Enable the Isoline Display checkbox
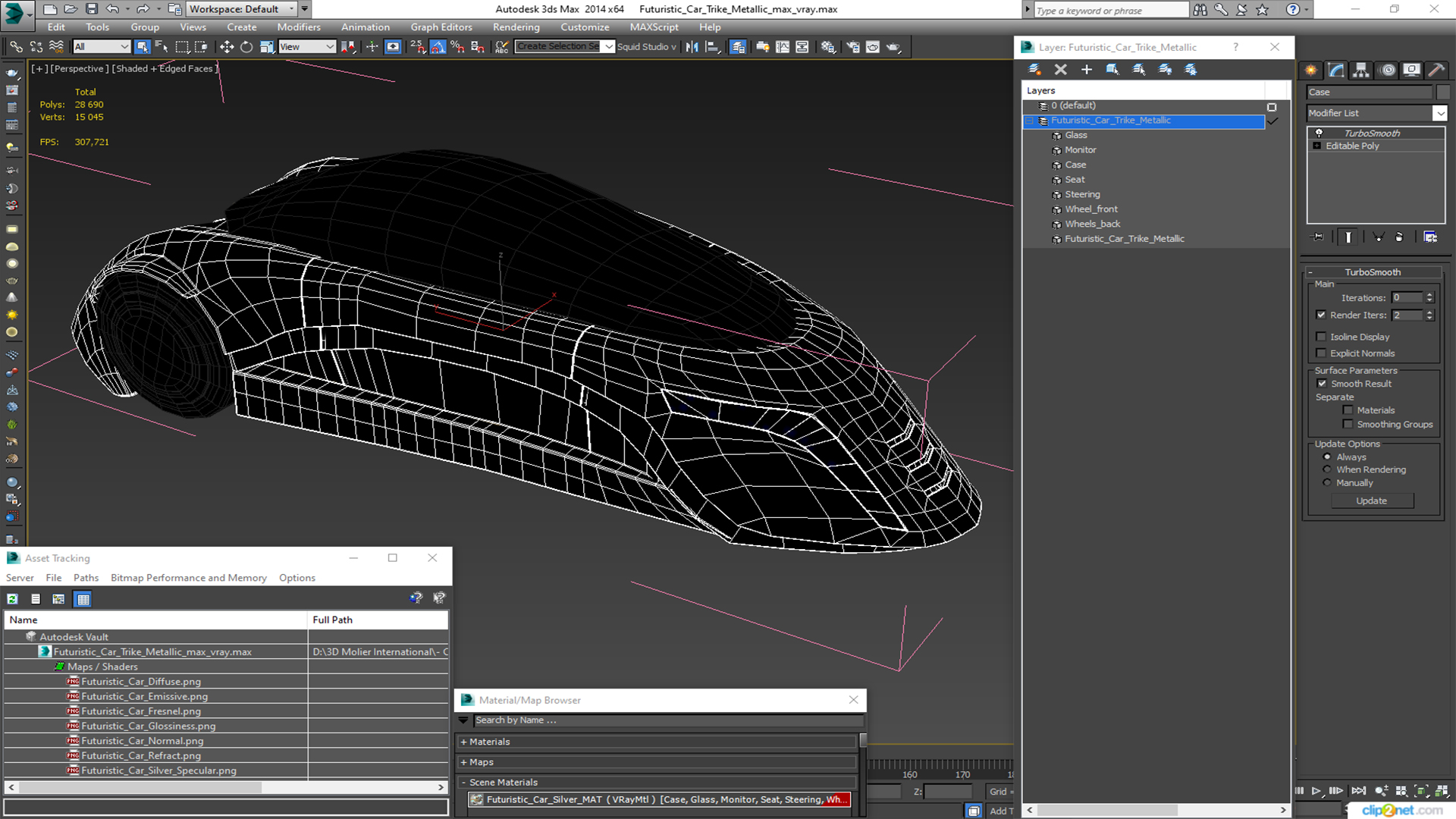 pos(1322,337)
